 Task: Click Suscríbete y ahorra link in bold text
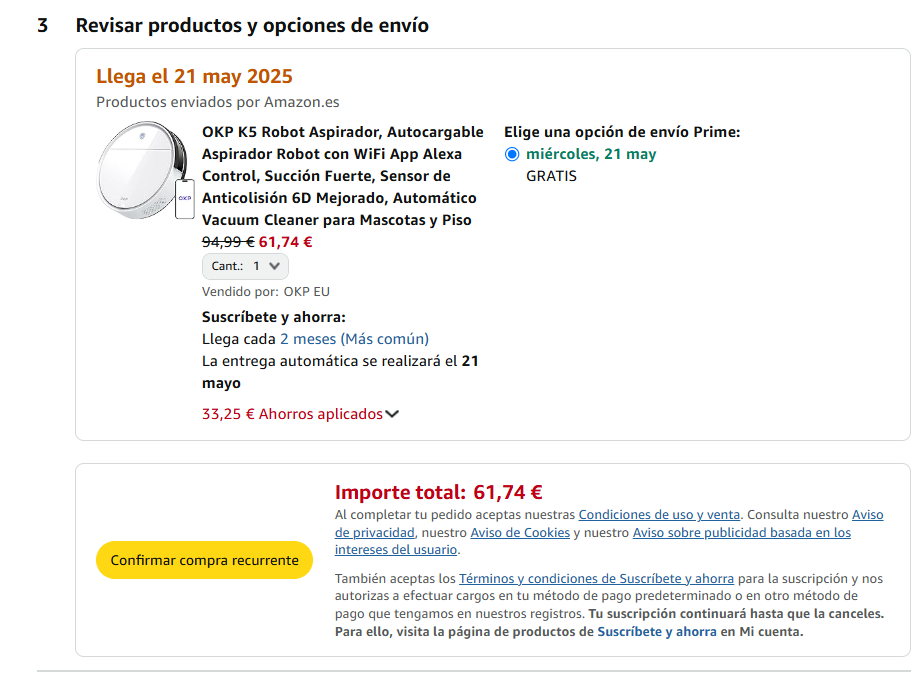[657, 632]
